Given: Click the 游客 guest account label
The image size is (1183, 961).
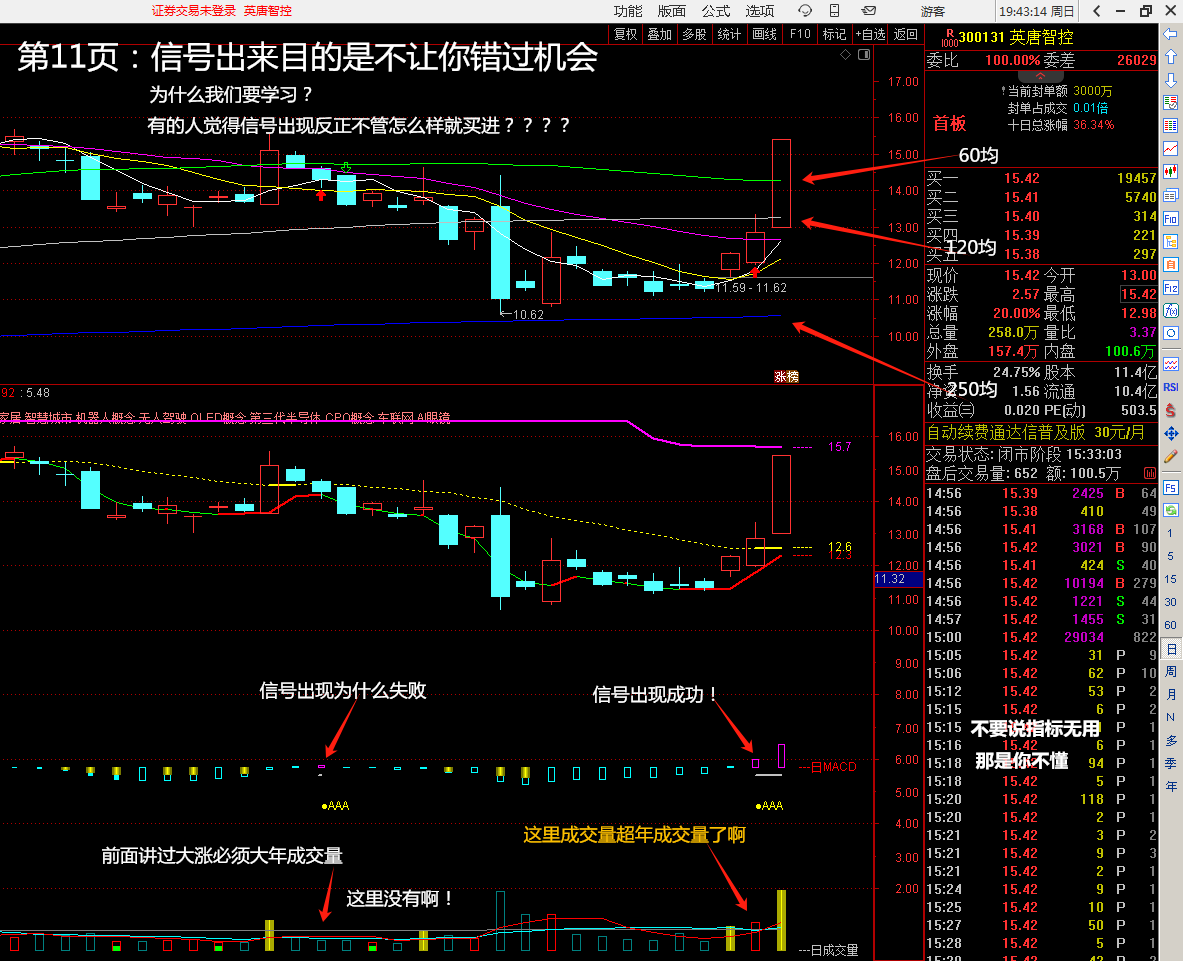Looking at the screenshot, I should click(x=933, y=11).
